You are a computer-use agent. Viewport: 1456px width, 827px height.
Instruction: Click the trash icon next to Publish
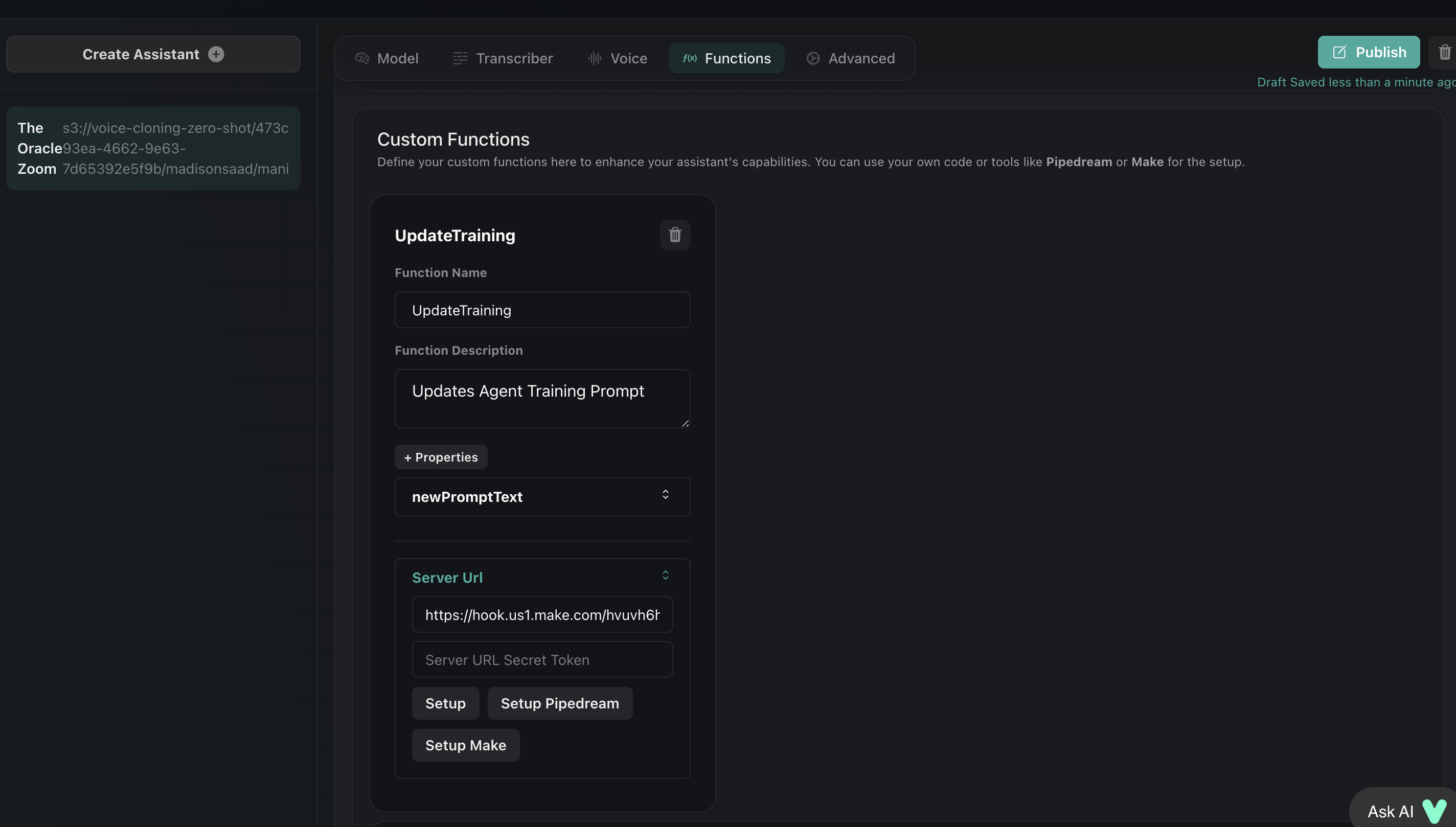point(1444,52)
